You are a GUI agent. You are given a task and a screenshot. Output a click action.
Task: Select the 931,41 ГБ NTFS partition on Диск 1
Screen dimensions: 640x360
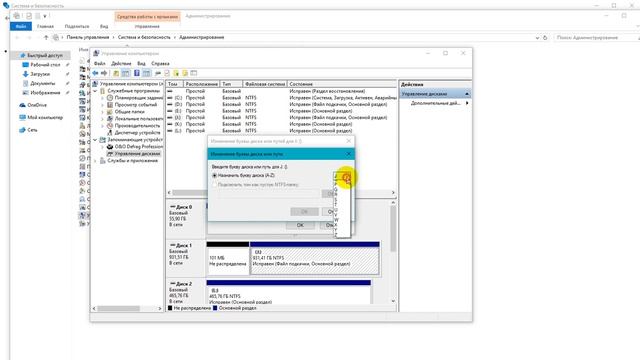[x=315, y=258]
